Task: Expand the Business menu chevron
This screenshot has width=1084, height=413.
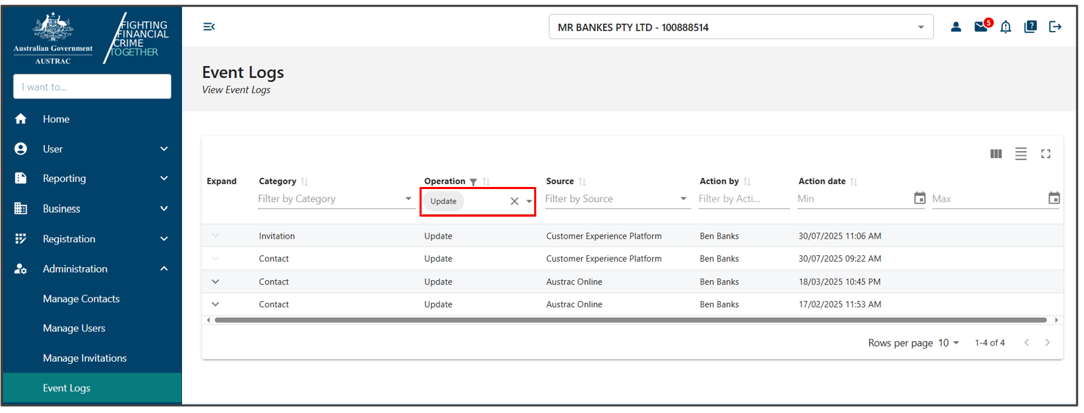Action: point(164,208)
